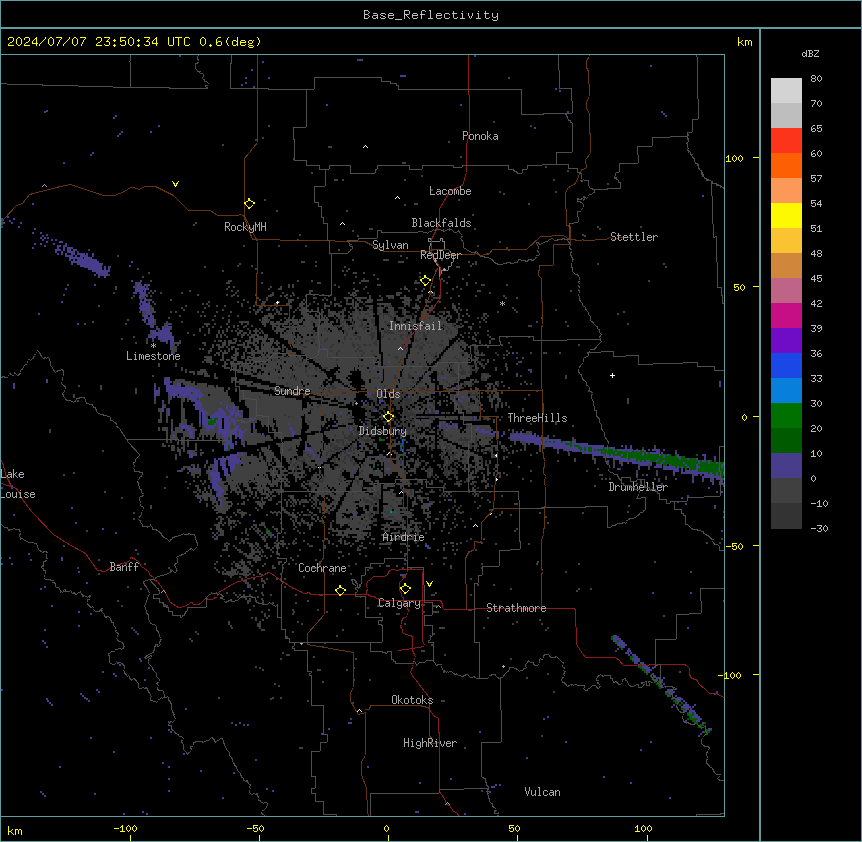Click the Vulcan label
Viewport: 862px width, 842px height.
543,792
